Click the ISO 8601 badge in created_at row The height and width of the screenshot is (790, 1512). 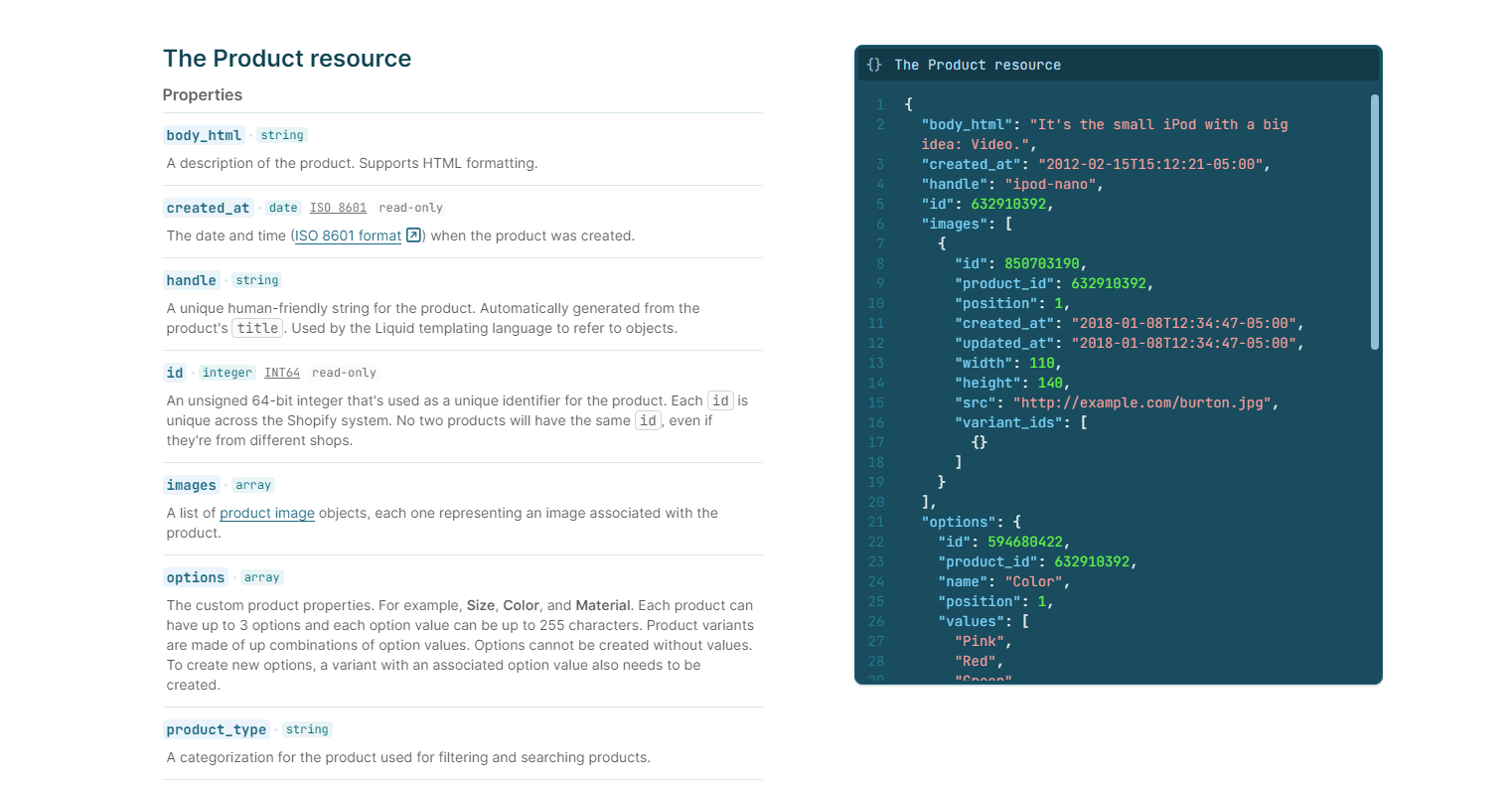338,208
